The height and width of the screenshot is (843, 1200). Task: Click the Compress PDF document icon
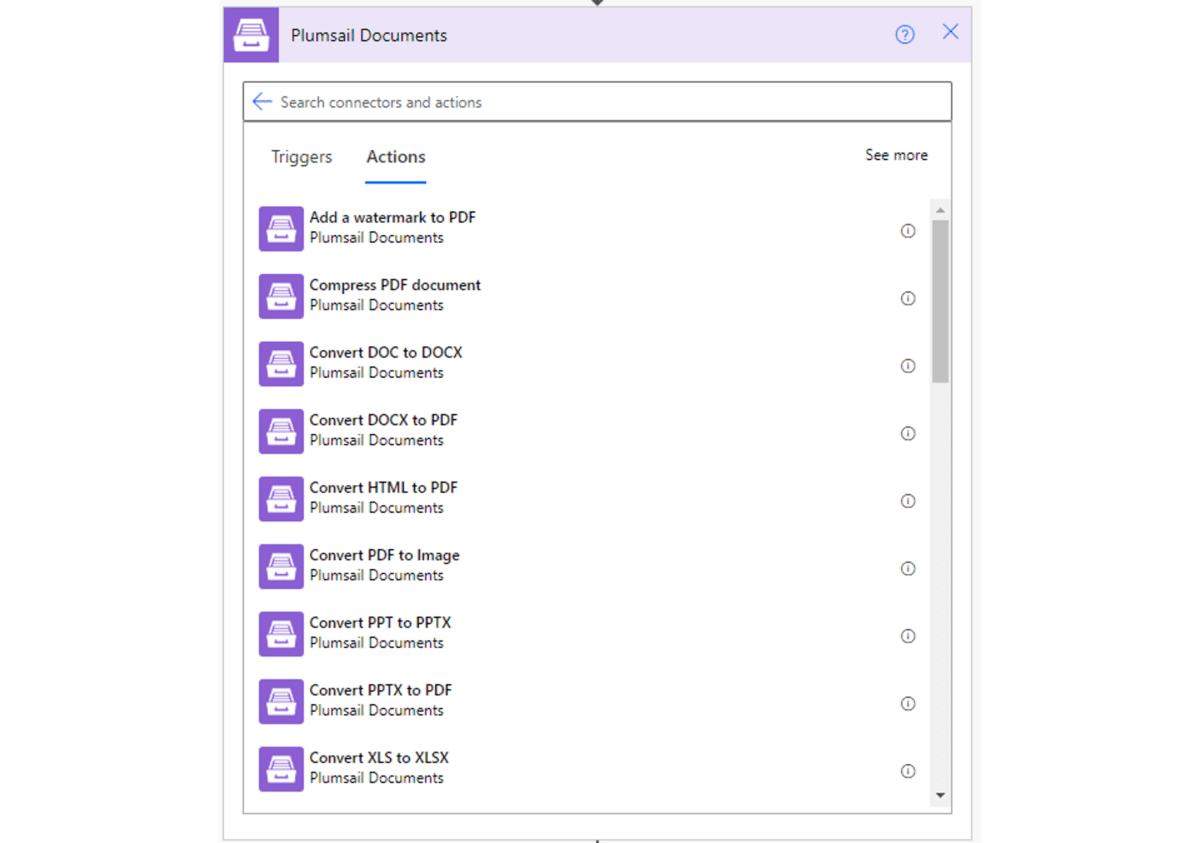280,296
